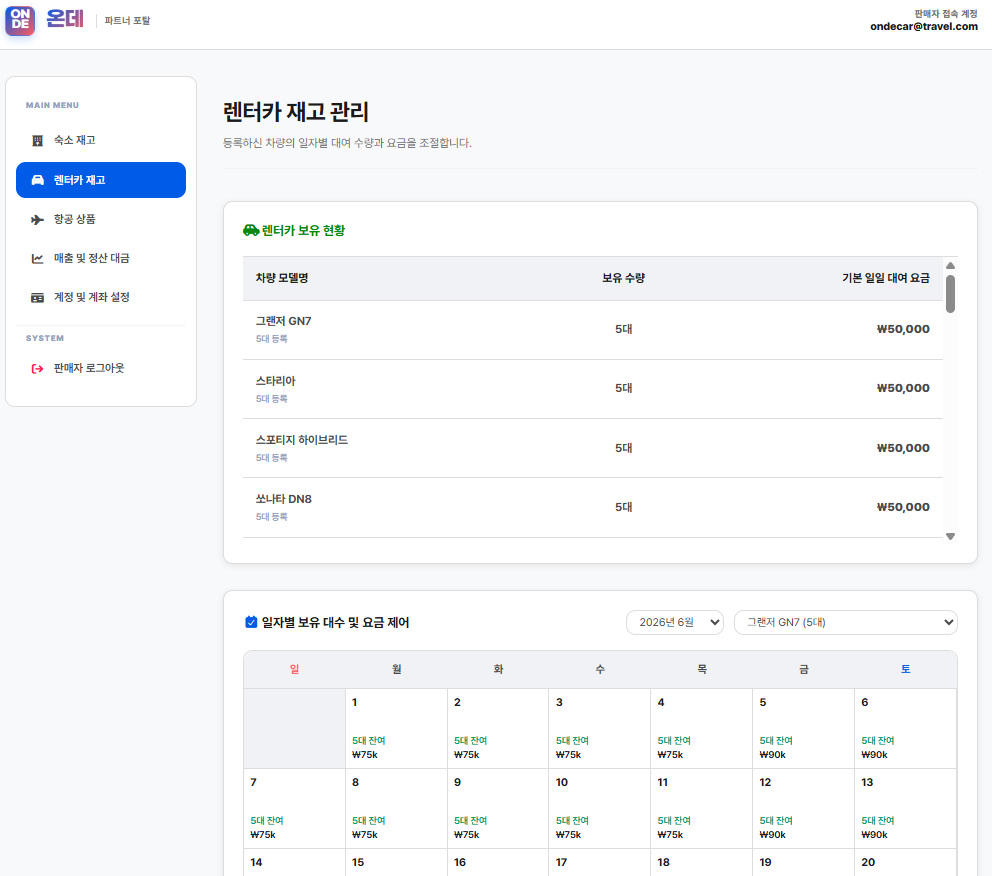Select June 6 calendar cell

point(905,729)
